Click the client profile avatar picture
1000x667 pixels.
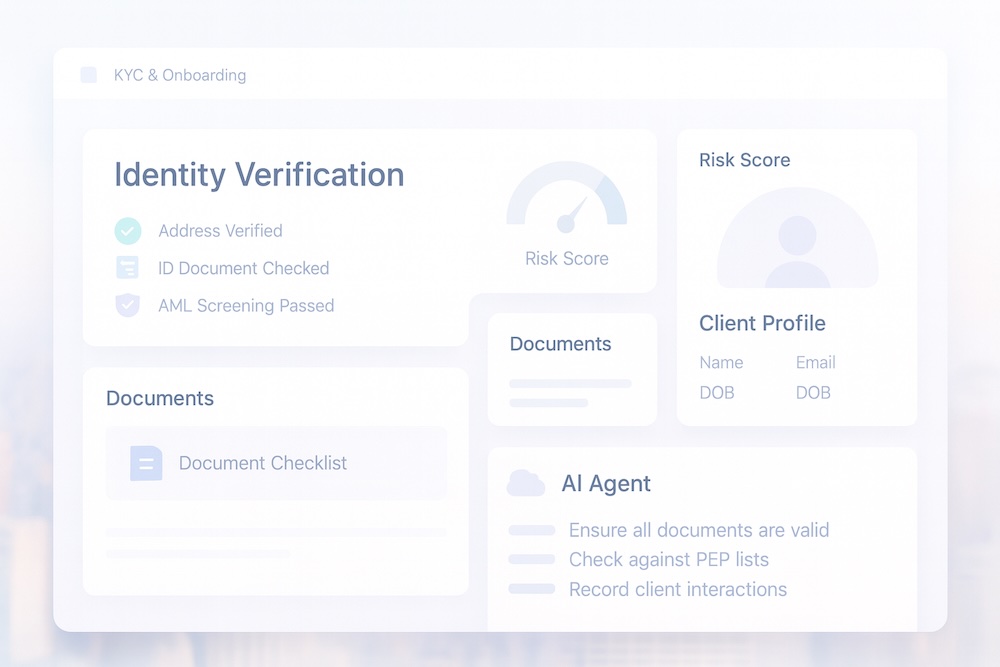(797, 240)
